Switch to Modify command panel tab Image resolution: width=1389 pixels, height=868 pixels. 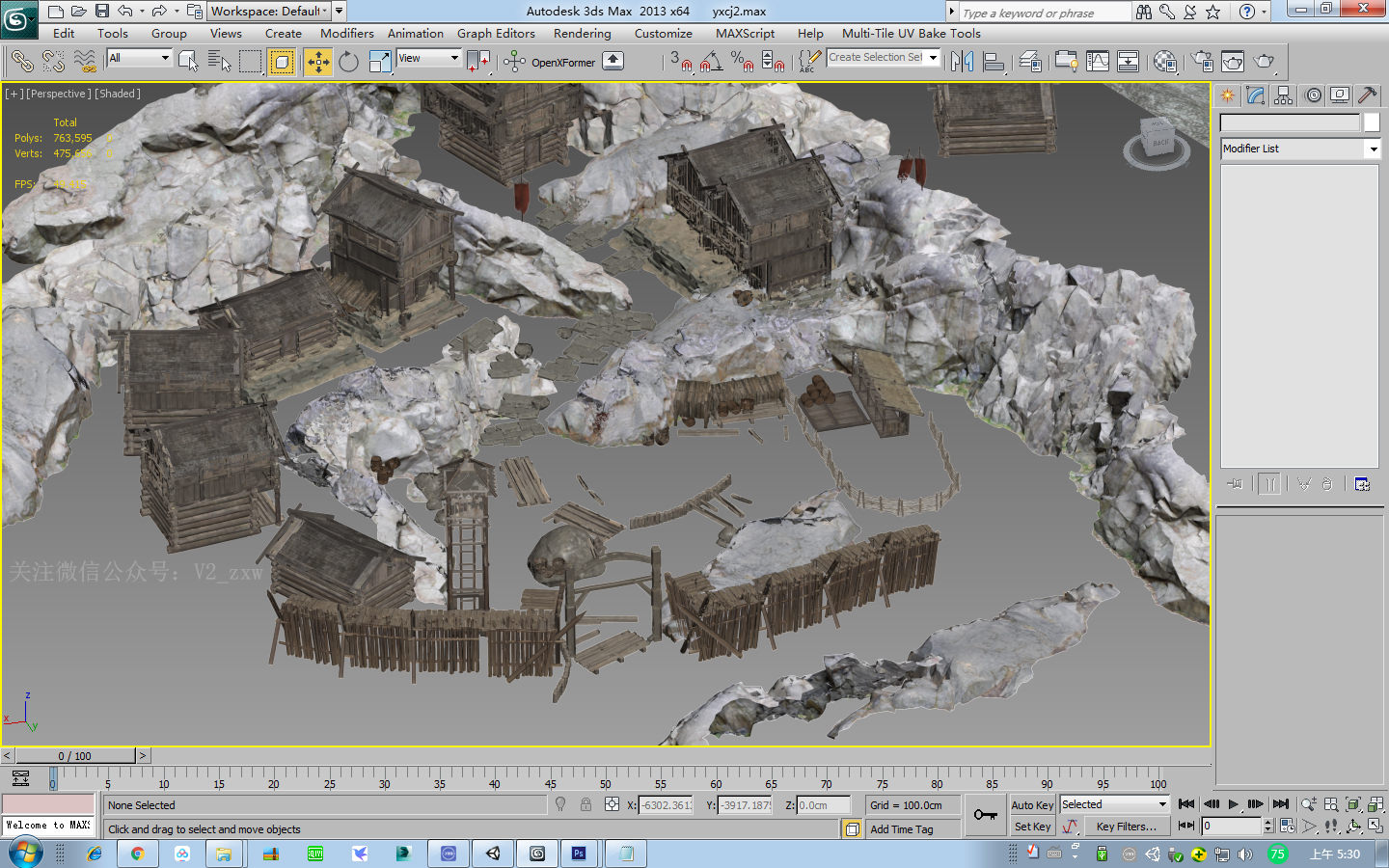coord(1255,95)
